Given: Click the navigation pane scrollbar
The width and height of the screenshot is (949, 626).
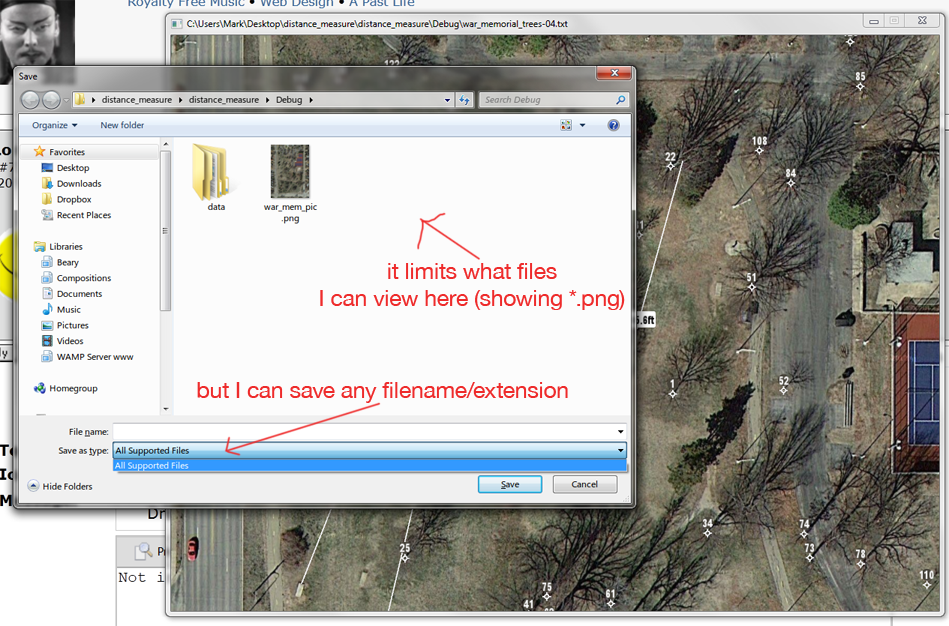Looking at the screenshot, I should click(166, 230).
